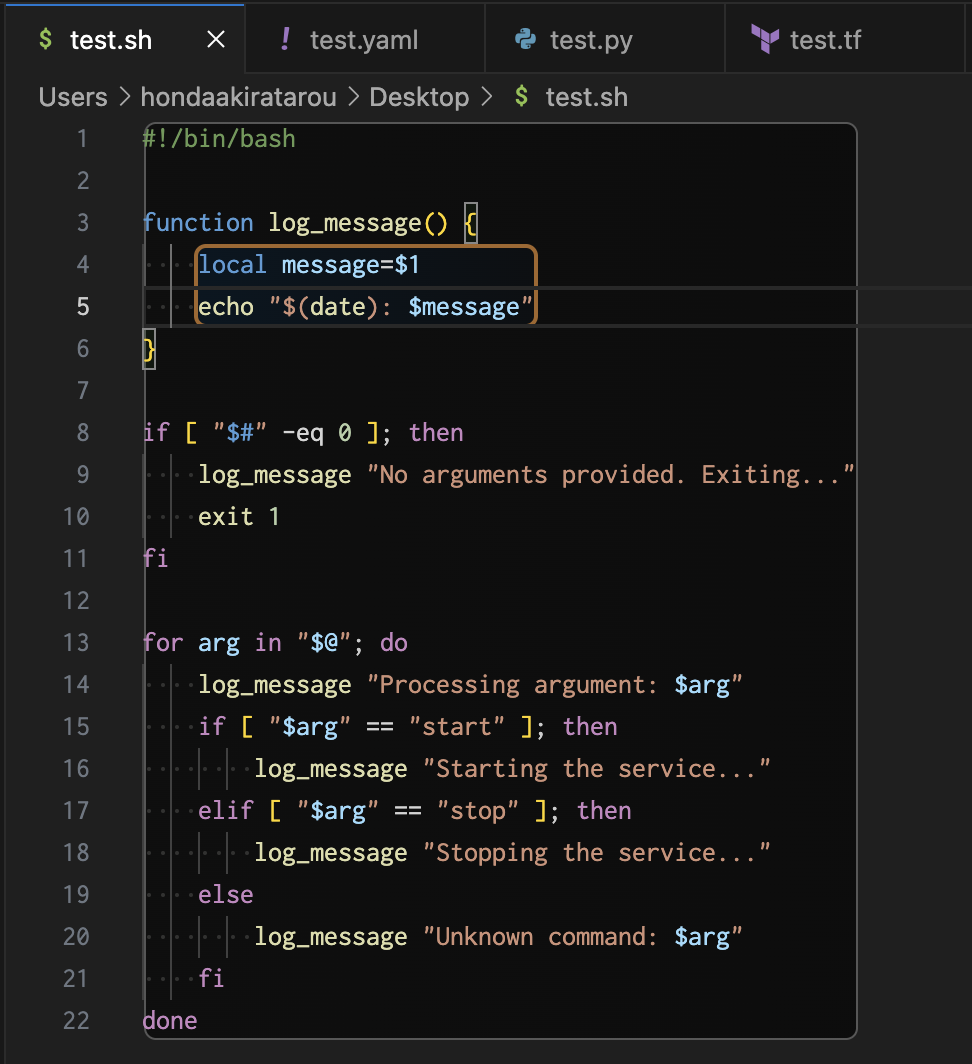Expand the chevron after Desktop
This screenshot has height=1064, width=972.
tap(486, 97)
